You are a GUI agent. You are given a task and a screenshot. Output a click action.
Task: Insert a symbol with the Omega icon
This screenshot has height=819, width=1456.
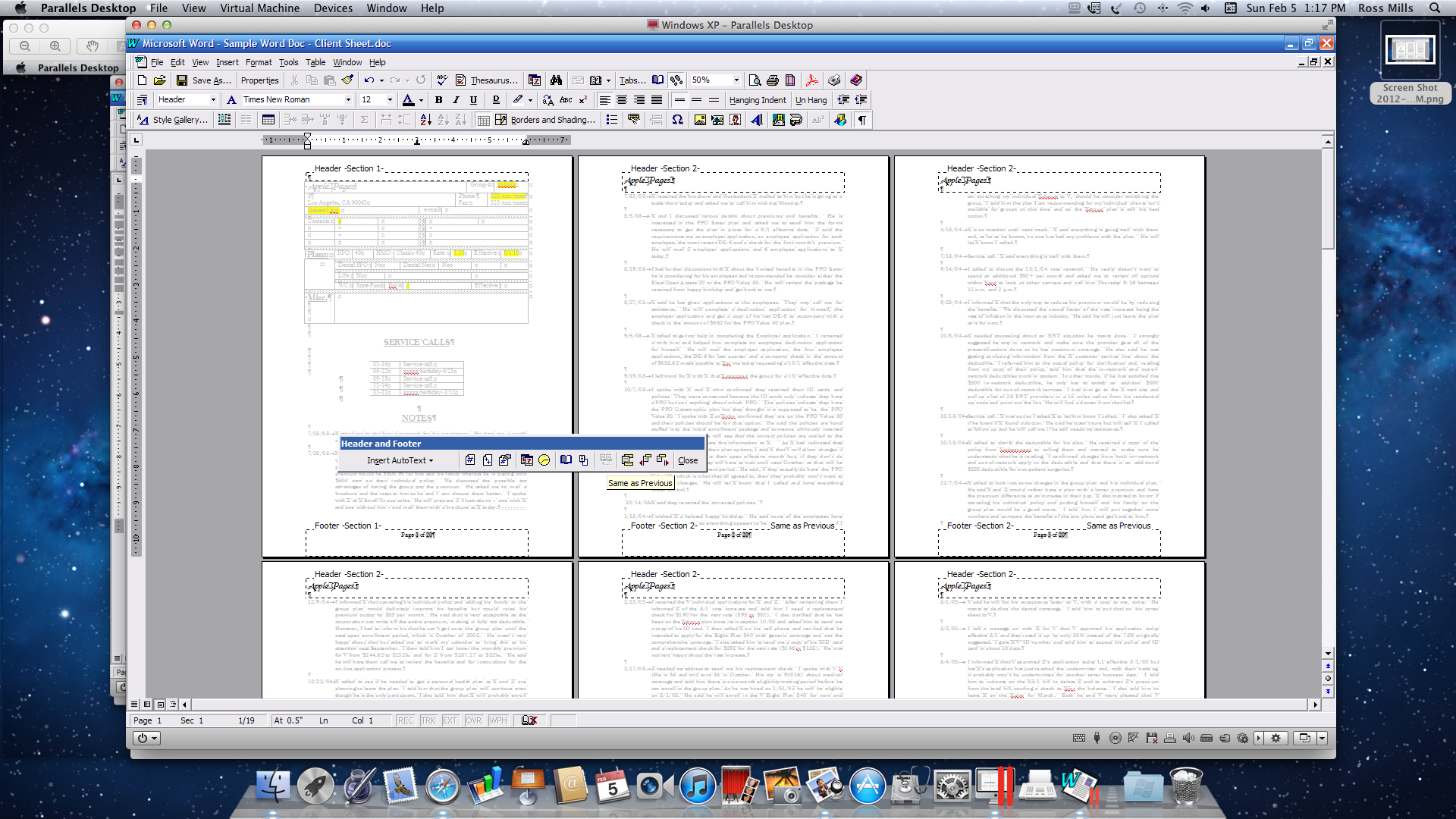[x=677, y=120]
